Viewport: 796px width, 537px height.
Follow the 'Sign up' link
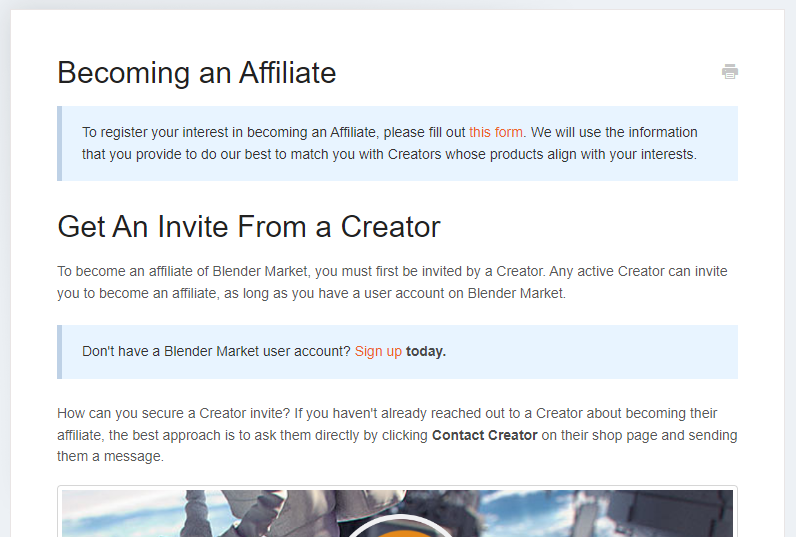click(378, 351)
